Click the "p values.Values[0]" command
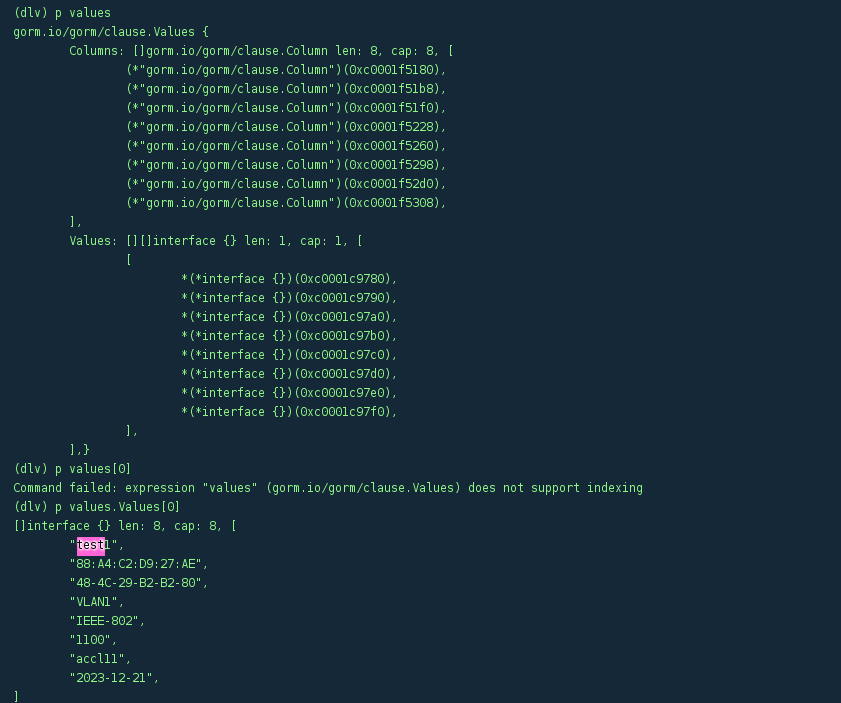The height and width of the screenshot is (703, 841). pyautogui.click(x=96, y=507)
